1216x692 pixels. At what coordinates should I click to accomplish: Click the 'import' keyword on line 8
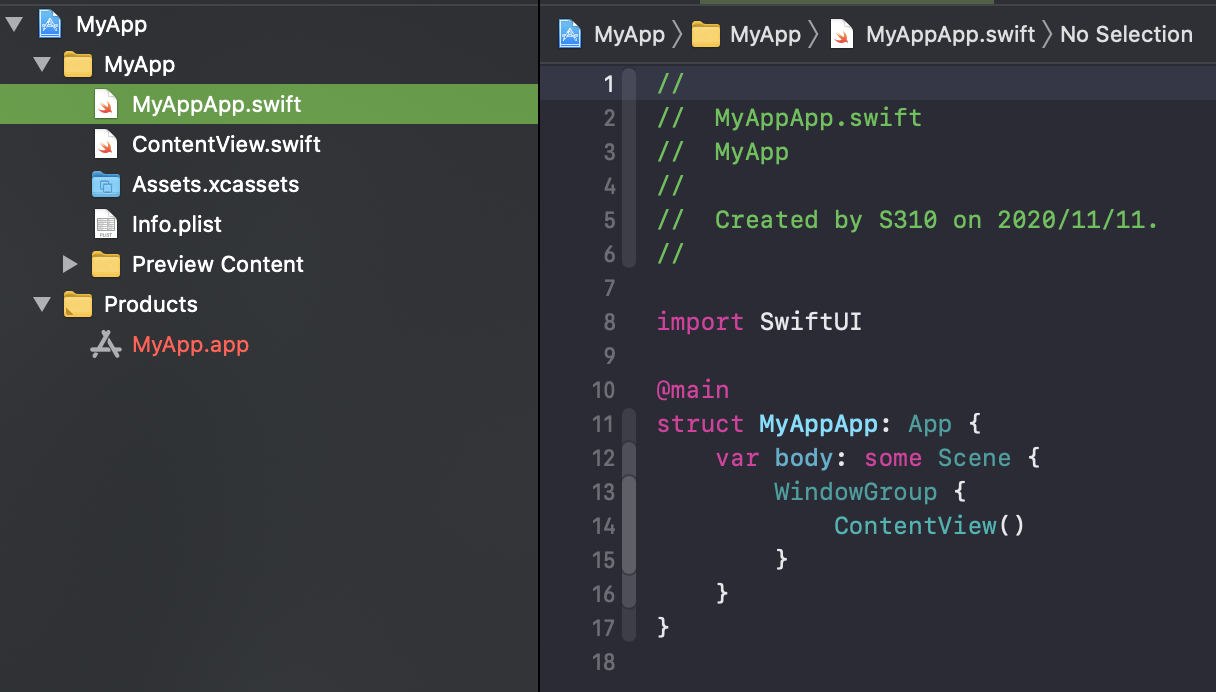click(x=700, y=322)
